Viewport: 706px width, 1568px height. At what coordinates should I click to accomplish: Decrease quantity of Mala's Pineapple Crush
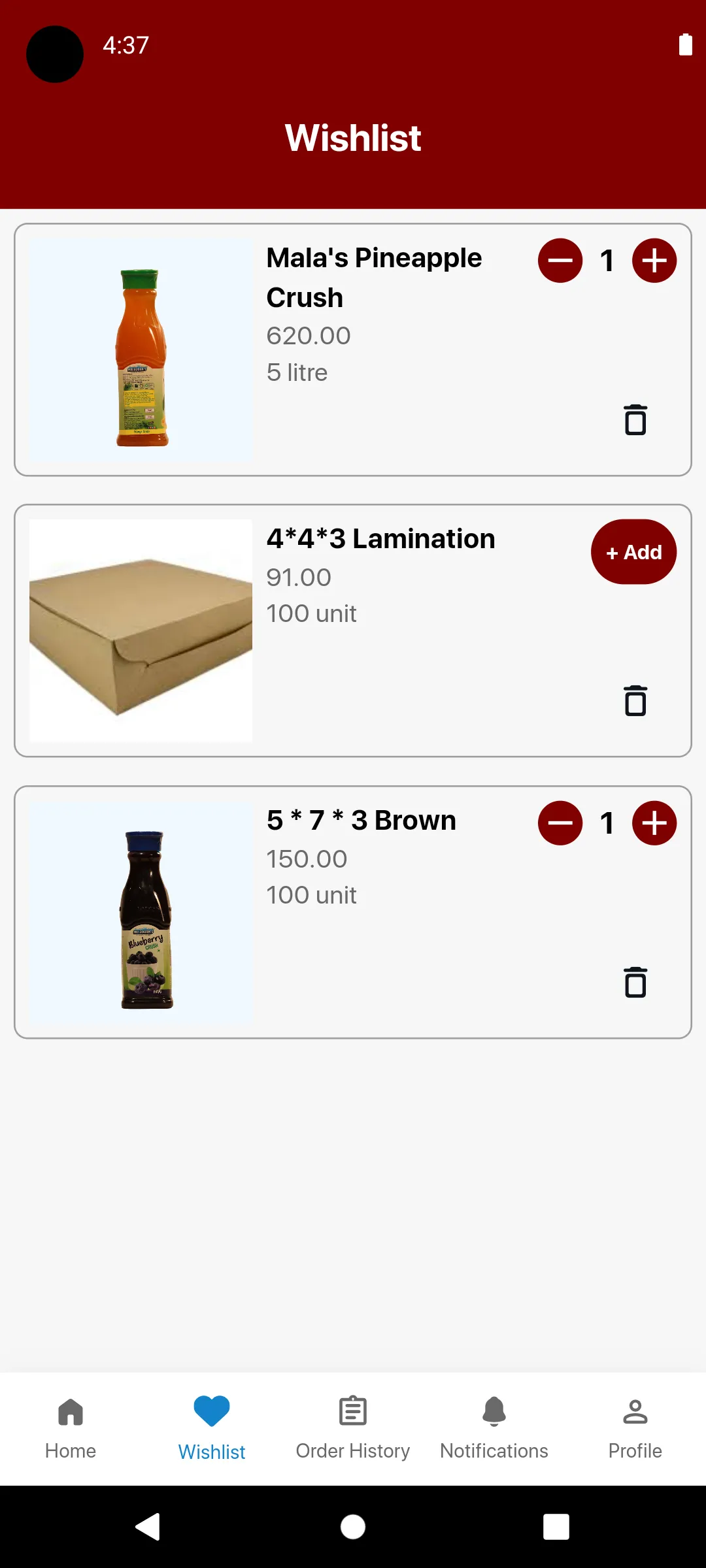click(560, 261)
